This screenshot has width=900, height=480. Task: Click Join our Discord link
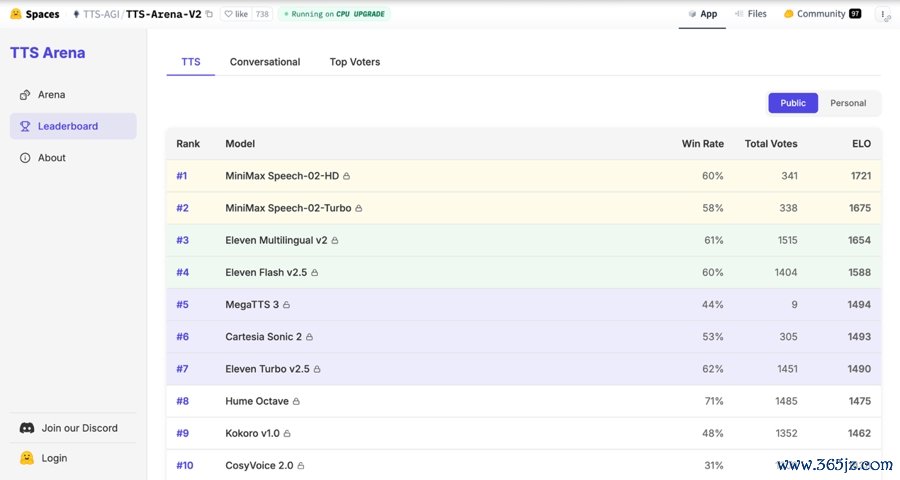point(79,428)
